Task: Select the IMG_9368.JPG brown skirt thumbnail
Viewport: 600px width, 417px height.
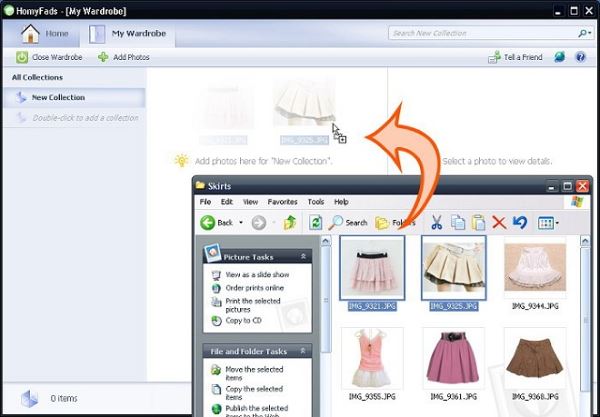Action: click(x=535, y=358)
